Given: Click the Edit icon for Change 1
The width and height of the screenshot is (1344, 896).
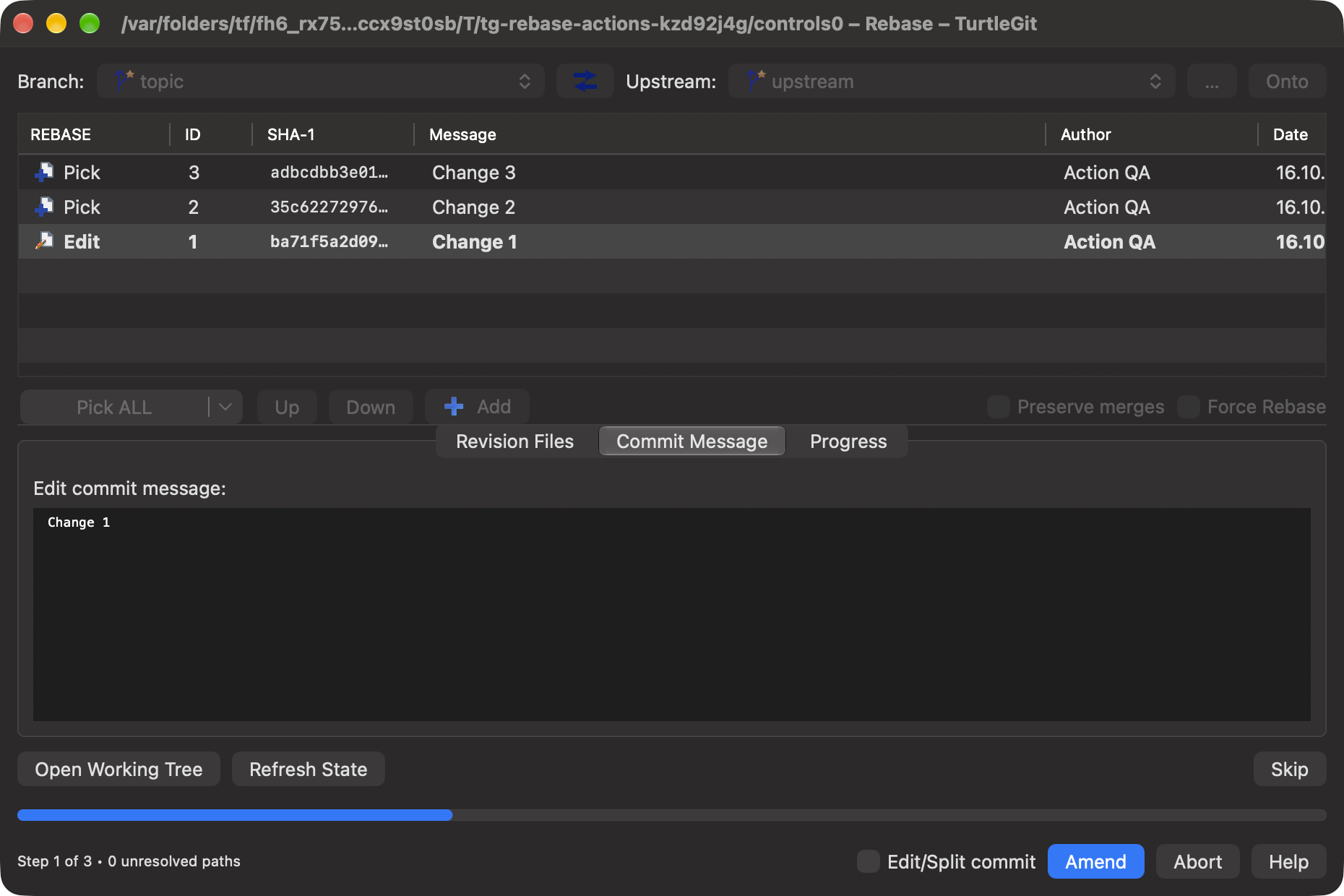Looking at the screenshot, I should coord(44,241).
